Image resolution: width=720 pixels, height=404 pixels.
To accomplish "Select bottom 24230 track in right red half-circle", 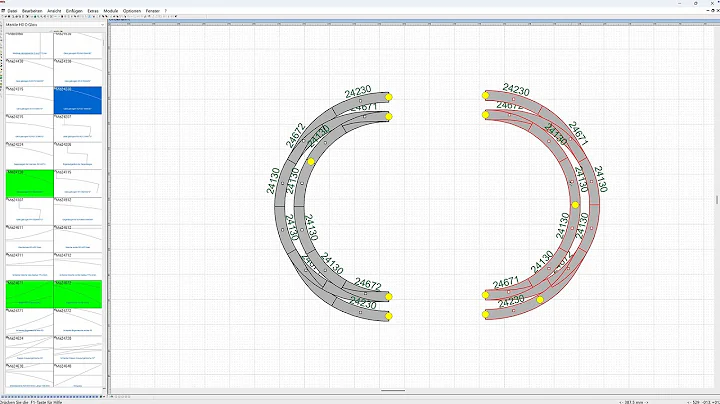I will coord(513,310).
